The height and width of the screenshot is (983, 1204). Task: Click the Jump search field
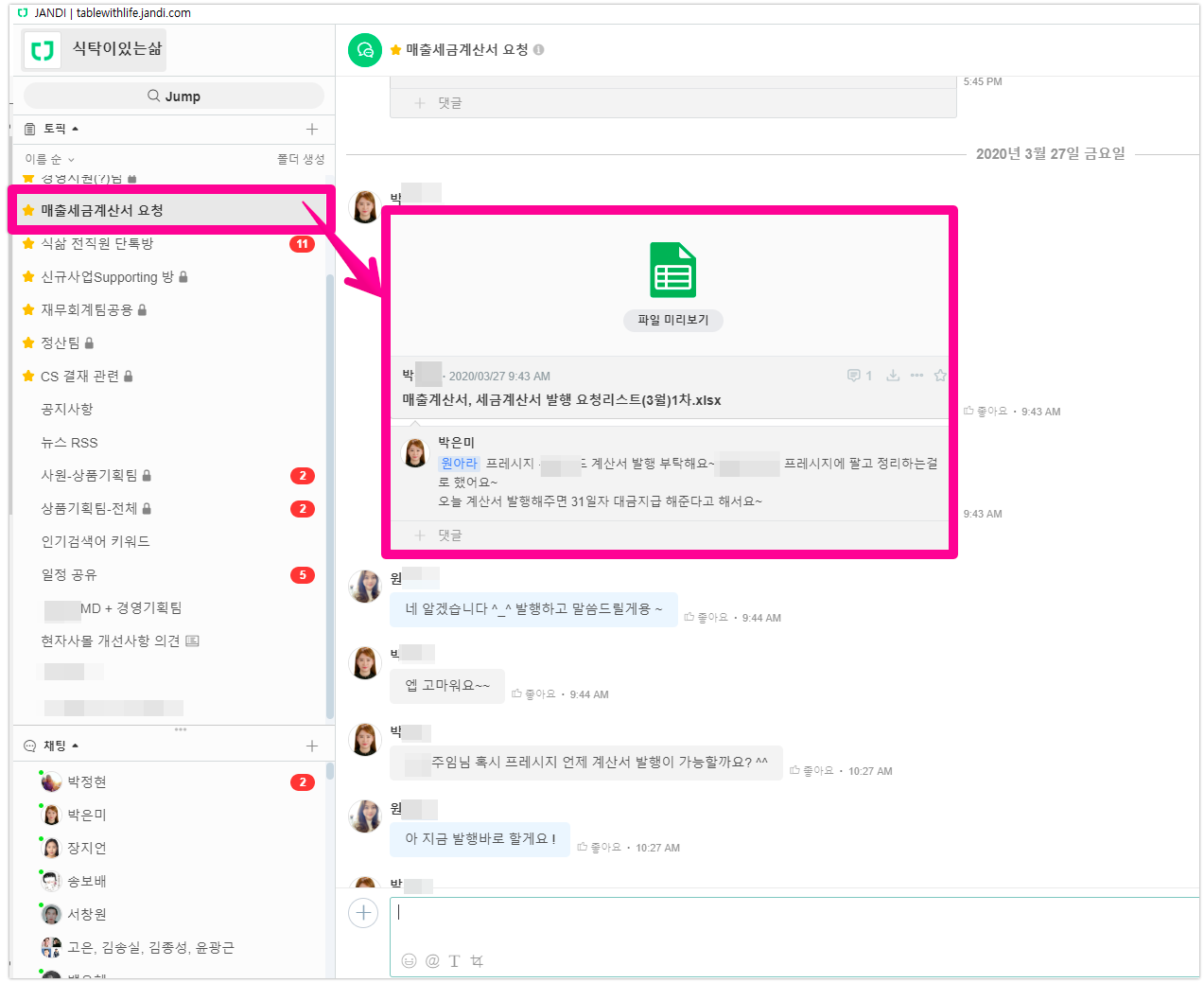coord(174,96)
